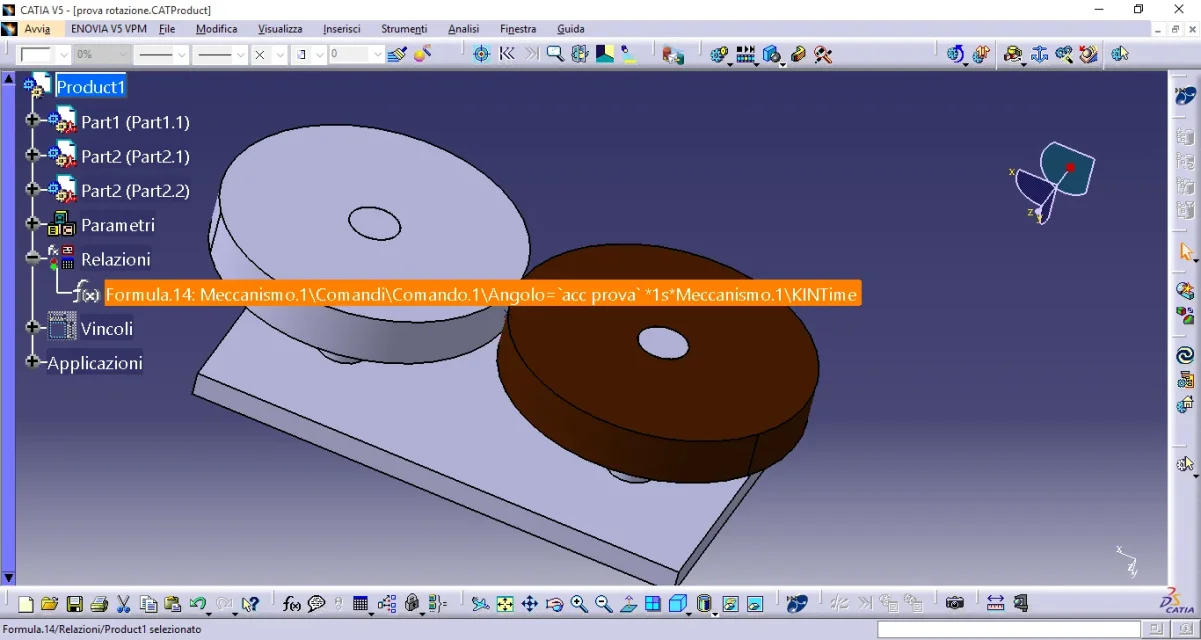Click the Capture camera icon
The width and height of the screenshot is (1201, 640).
(x=955, y=603)
